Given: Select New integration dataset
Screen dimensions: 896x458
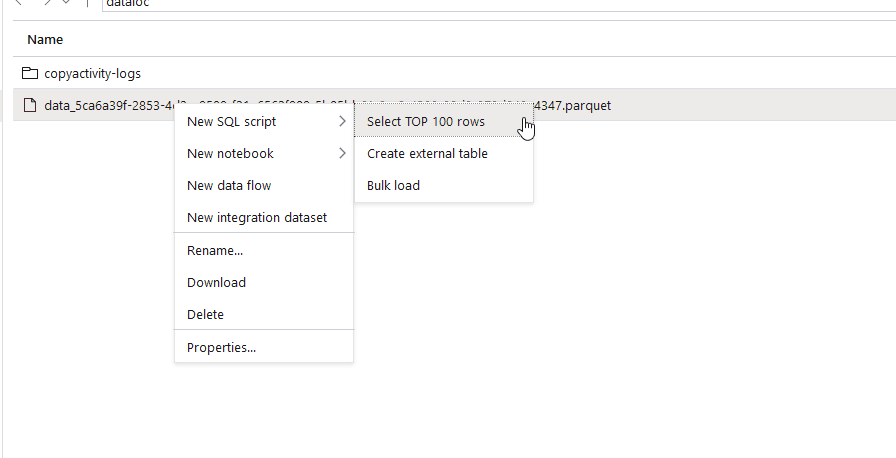Looking at the screenshot, I should tap(257, 218).
